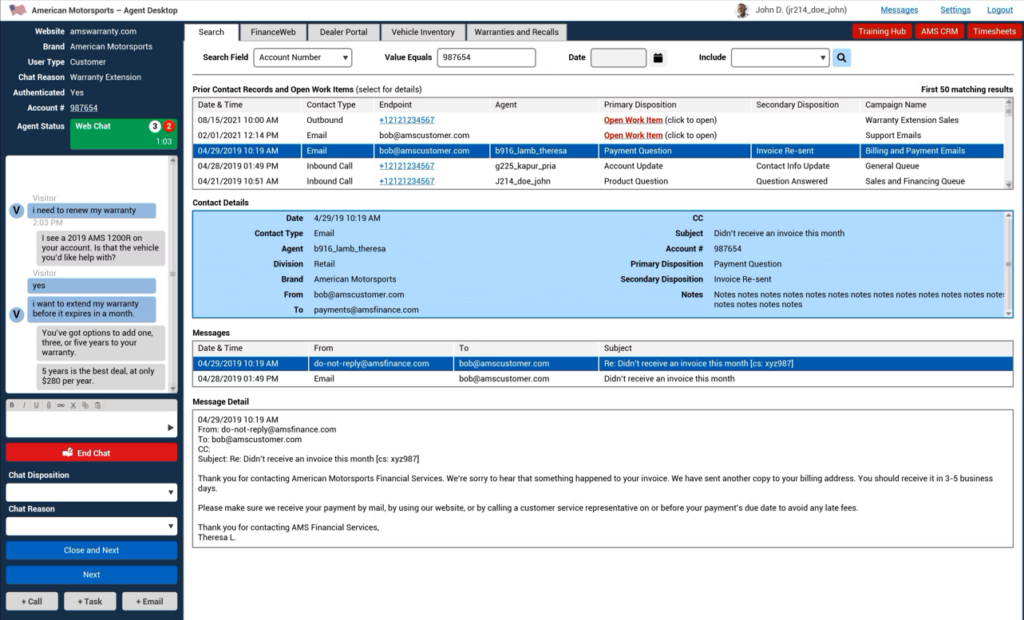The image size is (1024, 620).
Task: Click bob@amscustomer.com in 02/01/2021 row
Action: coord(424,135)
